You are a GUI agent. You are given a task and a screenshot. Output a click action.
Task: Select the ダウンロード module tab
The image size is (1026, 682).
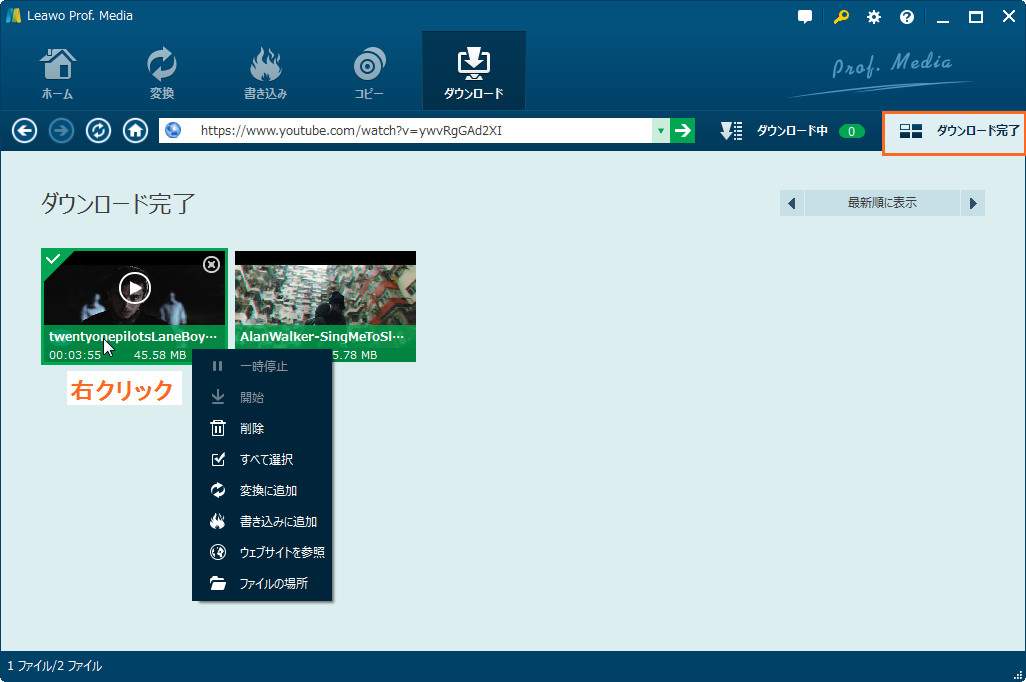pyautogui.click(x=474, y=71)
